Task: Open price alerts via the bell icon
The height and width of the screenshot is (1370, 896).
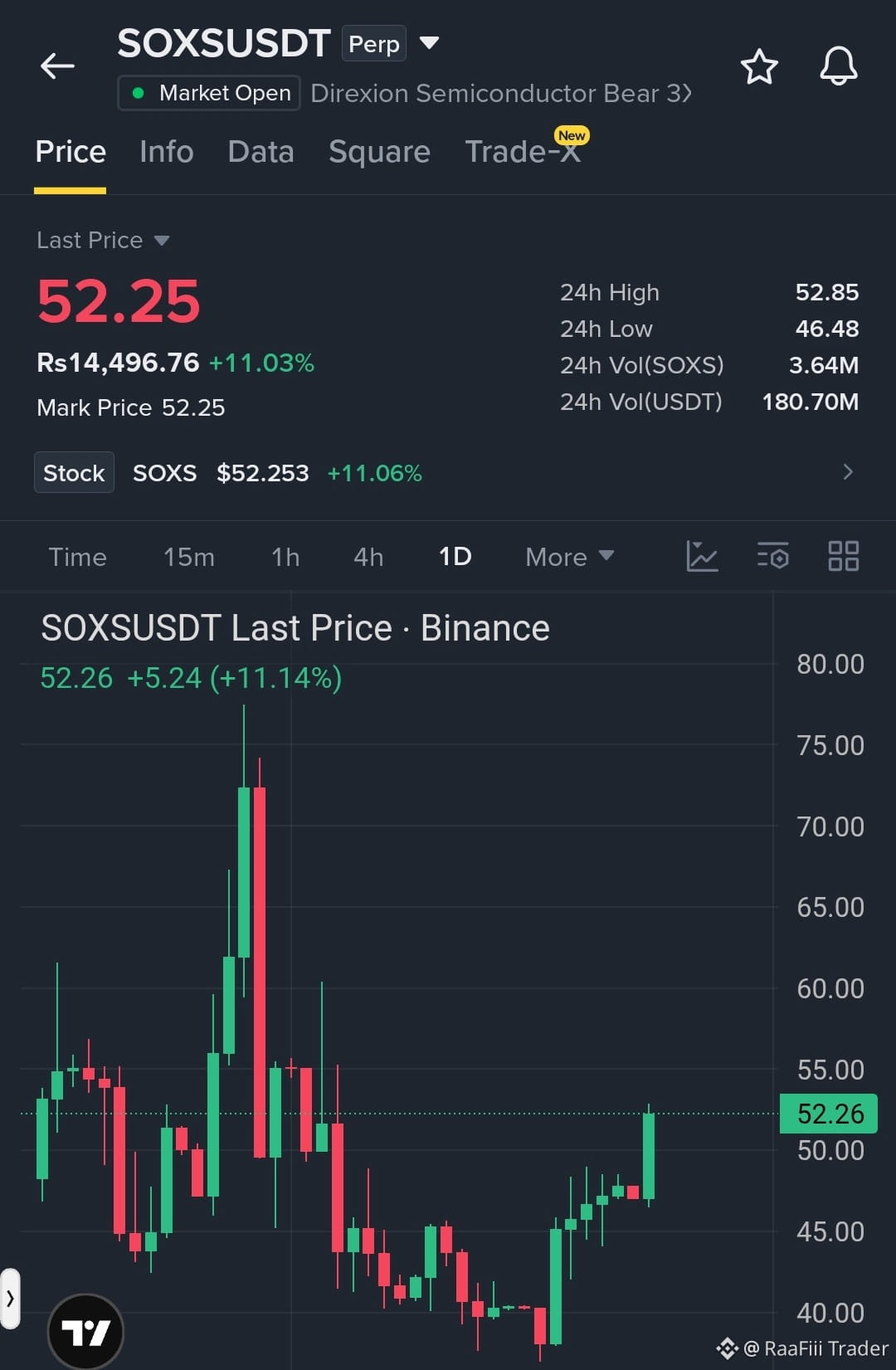Action: click(x=839, y=66)
